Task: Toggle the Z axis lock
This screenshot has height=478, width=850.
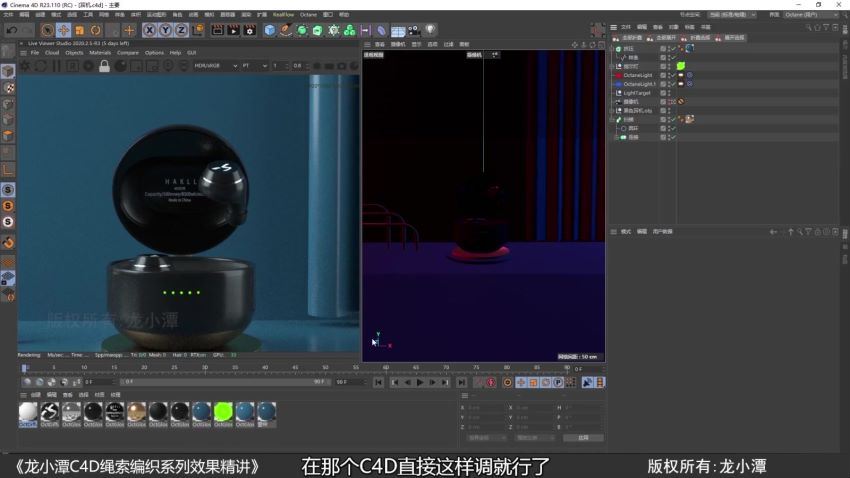Action: [x=181, y=30]
